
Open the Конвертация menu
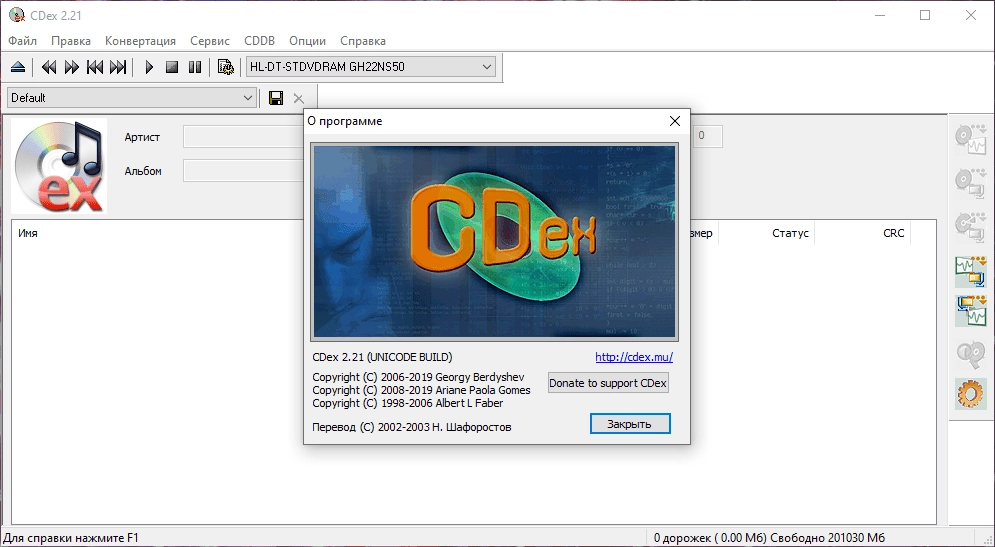pos(140,41)
